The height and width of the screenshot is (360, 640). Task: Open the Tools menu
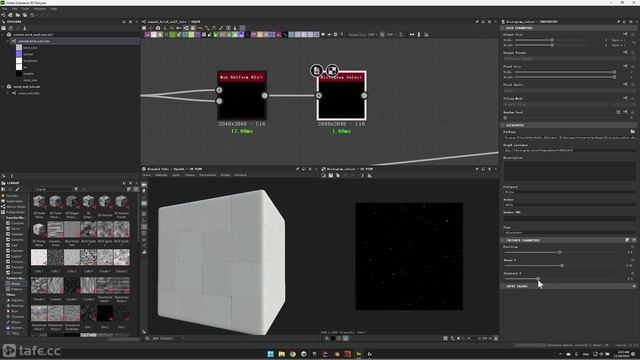pos(25,9)
